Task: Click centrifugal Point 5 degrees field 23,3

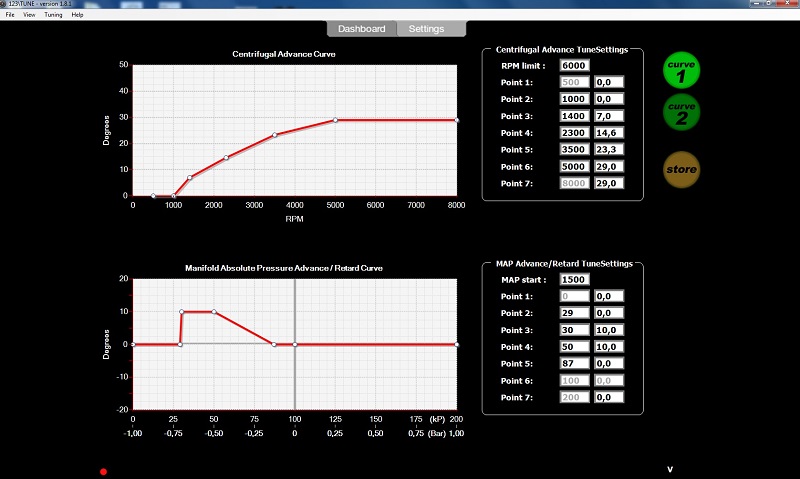Action: point(609,150)
